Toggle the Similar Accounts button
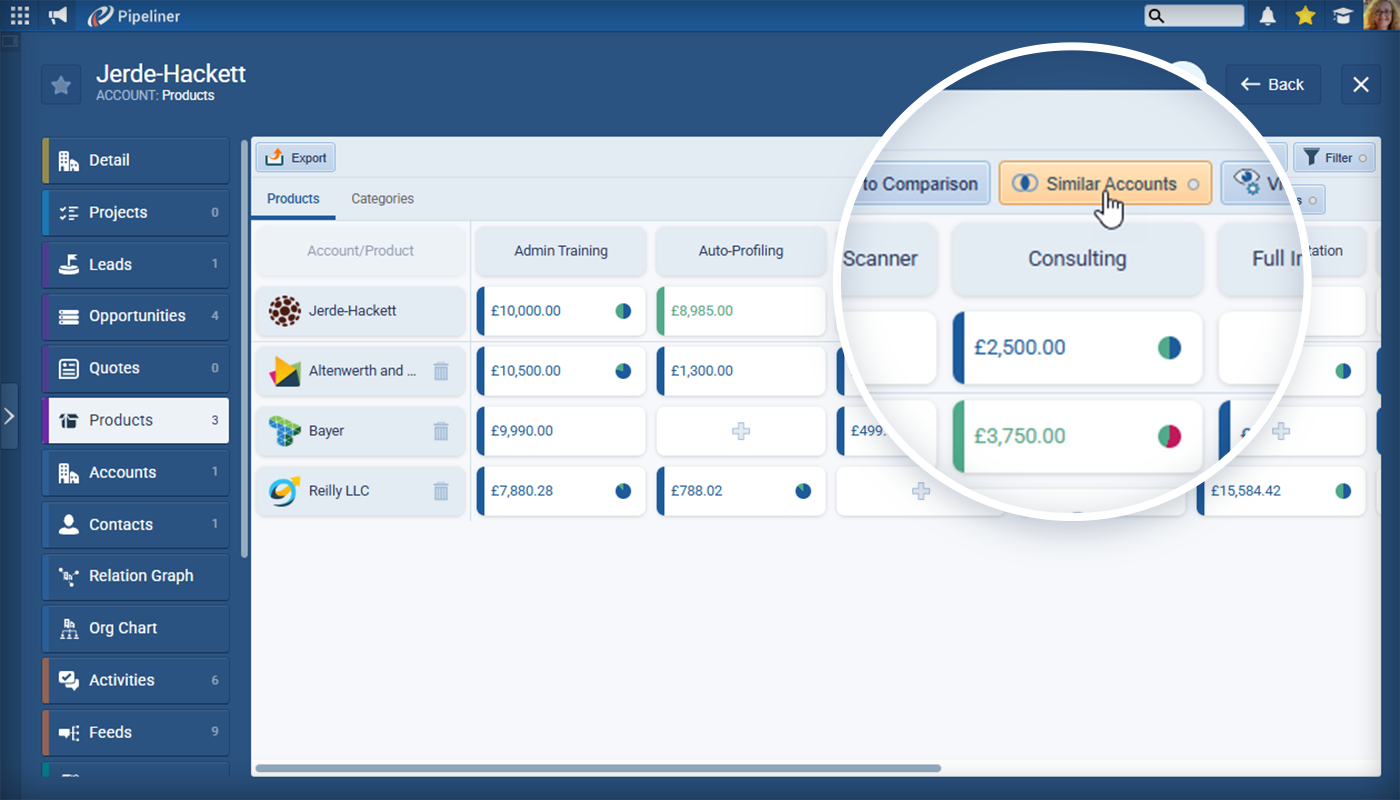The height and width of the screenshot is (800, 1400). 1105,184
